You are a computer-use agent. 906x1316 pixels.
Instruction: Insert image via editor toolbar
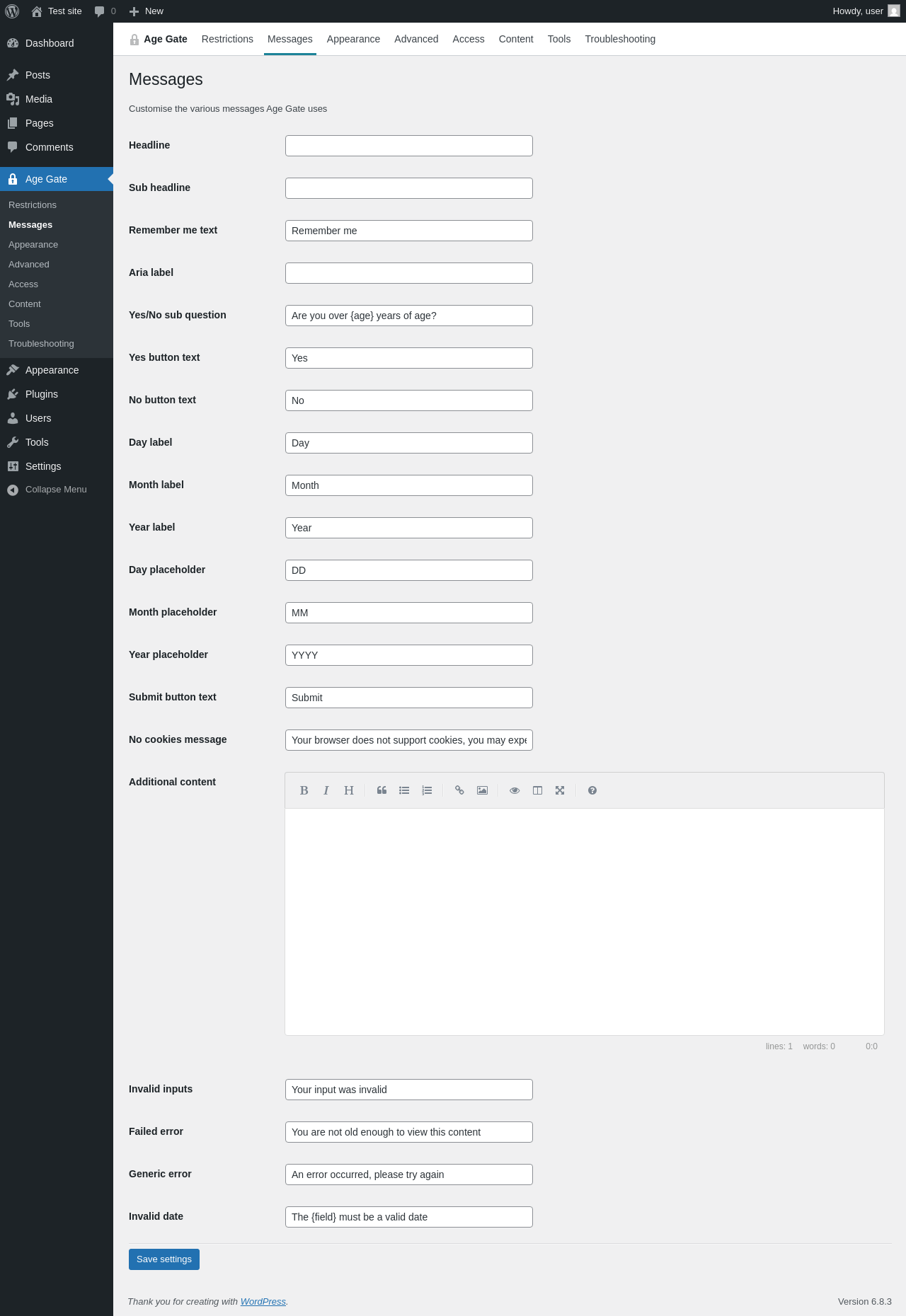tap(482, 790)
